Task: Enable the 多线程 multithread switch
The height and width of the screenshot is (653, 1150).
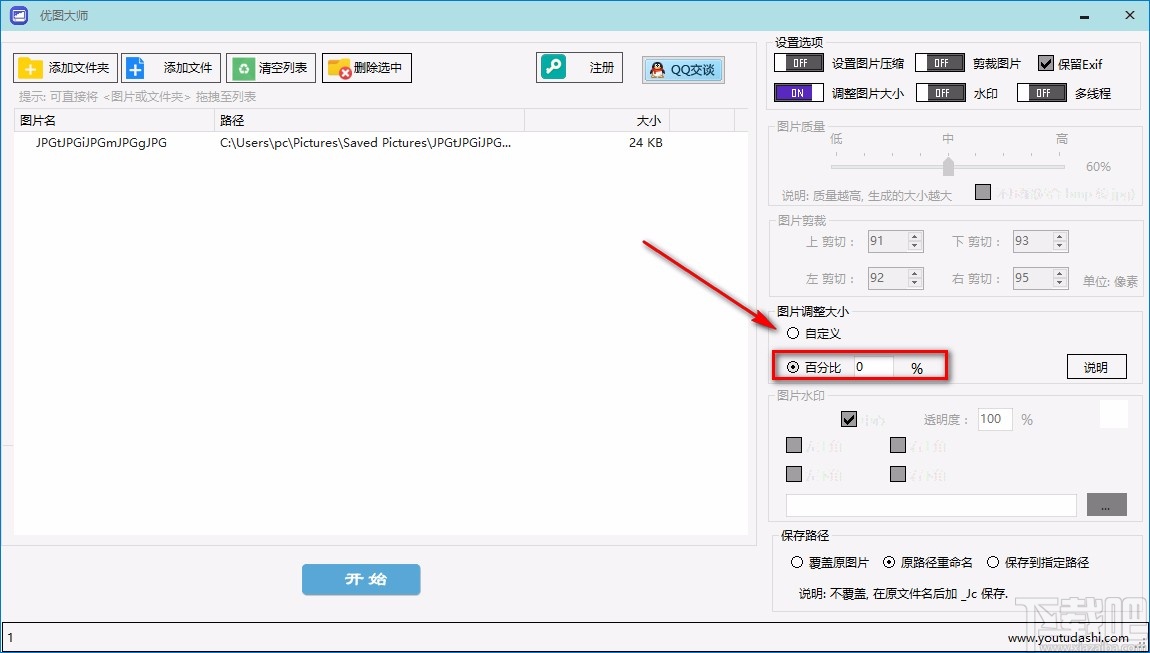Action: (x=1041, y=93)
